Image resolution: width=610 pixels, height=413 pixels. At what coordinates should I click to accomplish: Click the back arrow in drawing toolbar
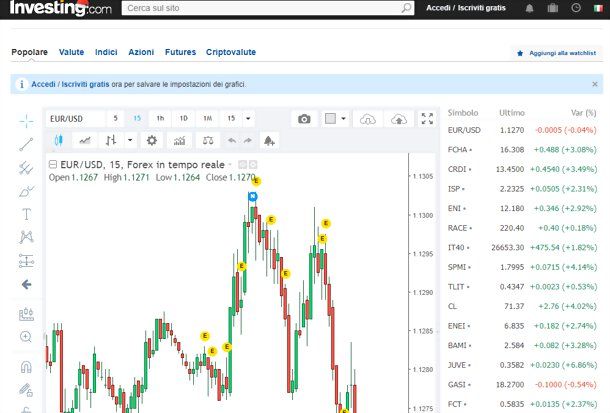pos(26,285)
